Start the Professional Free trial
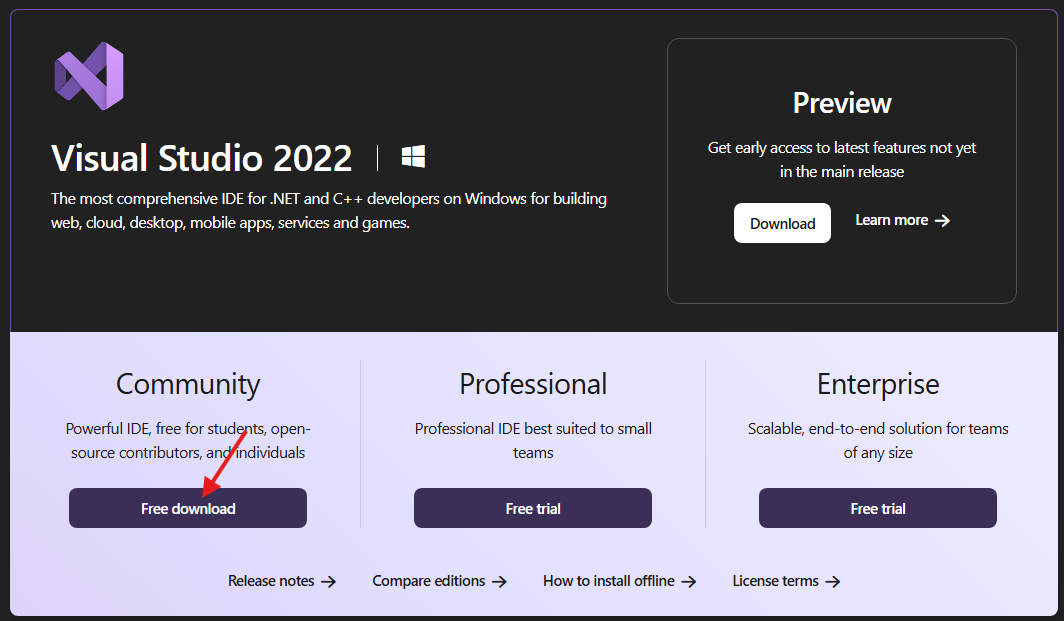The height and width of the screenshot is (621, 1064). coord(533,508)
